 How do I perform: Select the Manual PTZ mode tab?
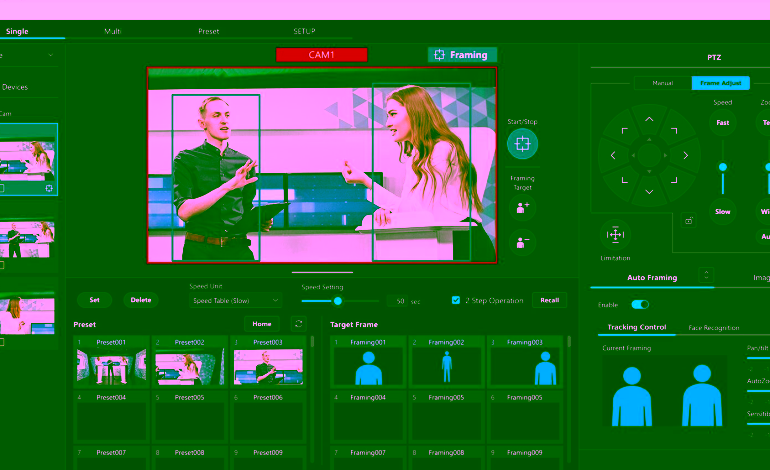pos(662,83)
